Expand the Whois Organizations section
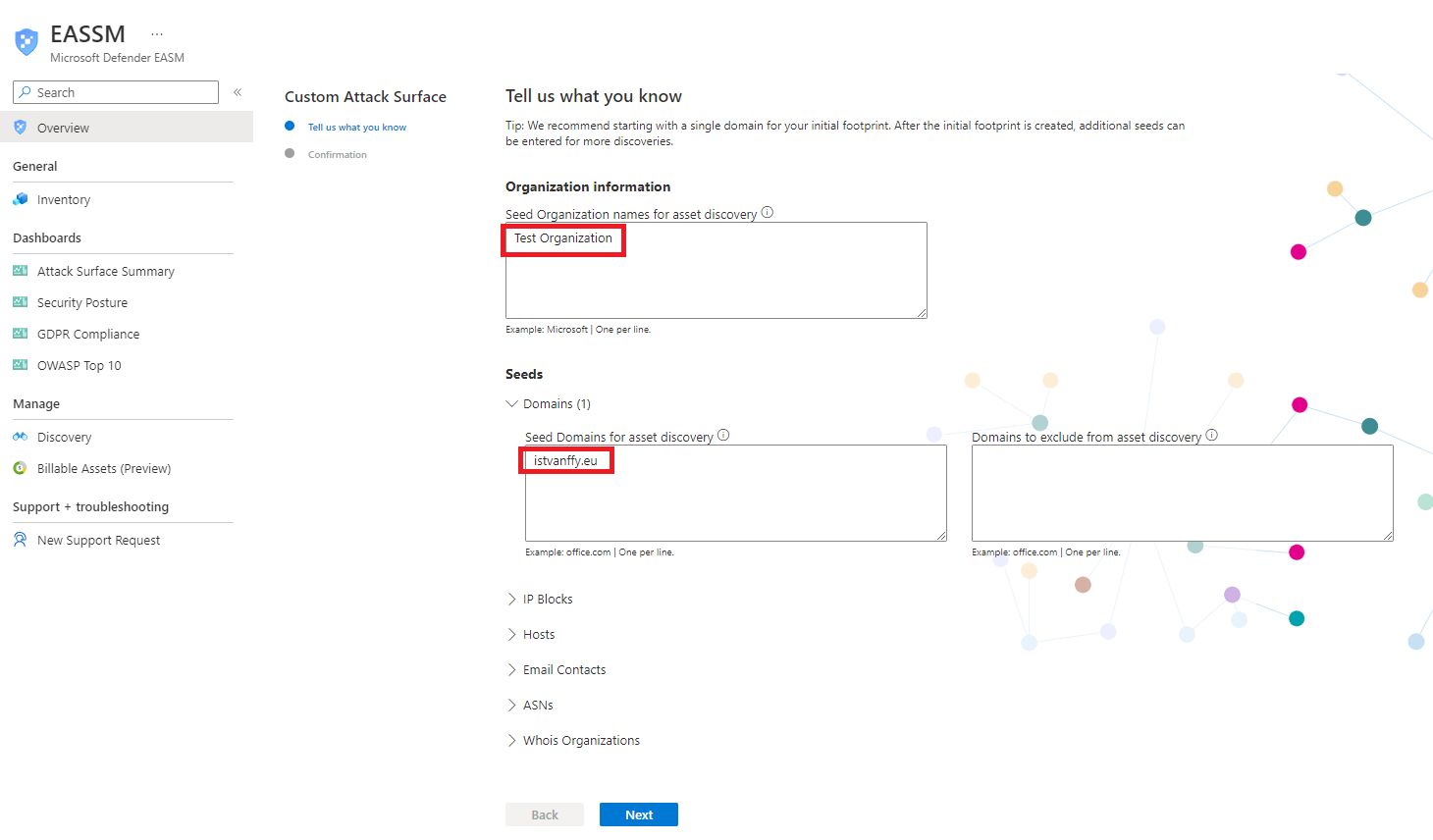Image resolution: width=1433 pixels, height=840 pixels. click(x=512, y=740)
